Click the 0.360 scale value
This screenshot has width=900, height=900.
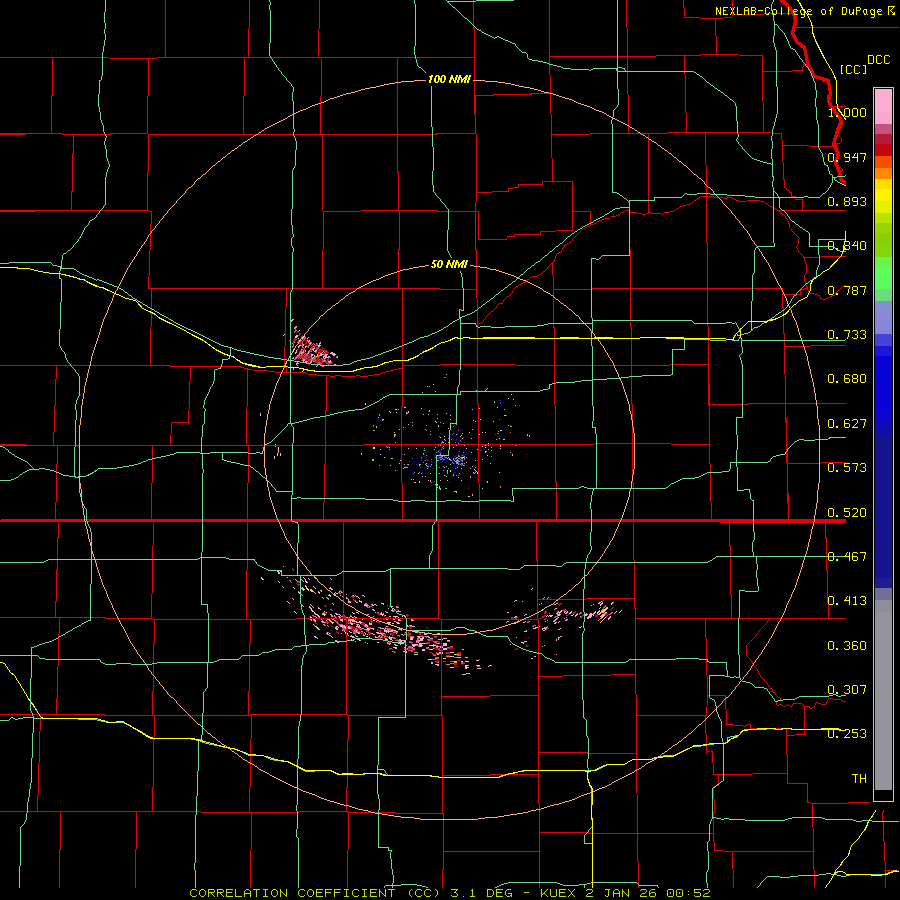click(x=847, y=646)
